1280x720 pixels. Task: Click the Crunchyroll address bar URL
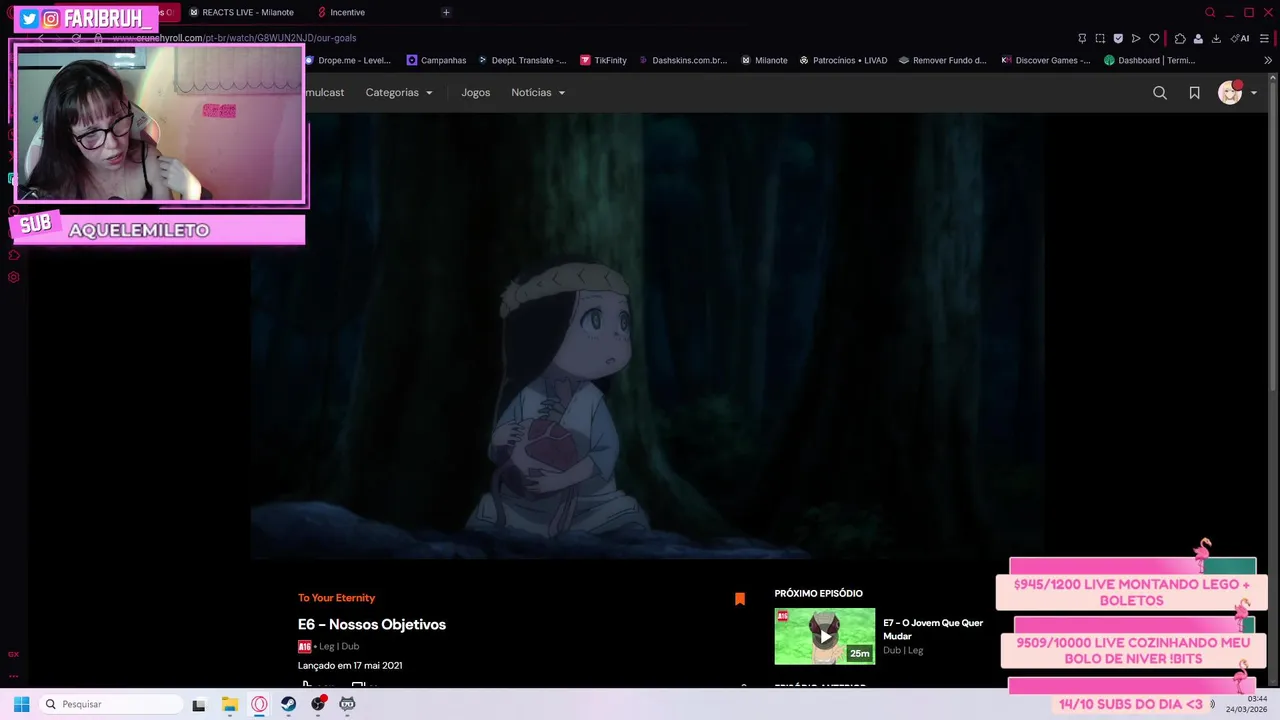[234, 38]
